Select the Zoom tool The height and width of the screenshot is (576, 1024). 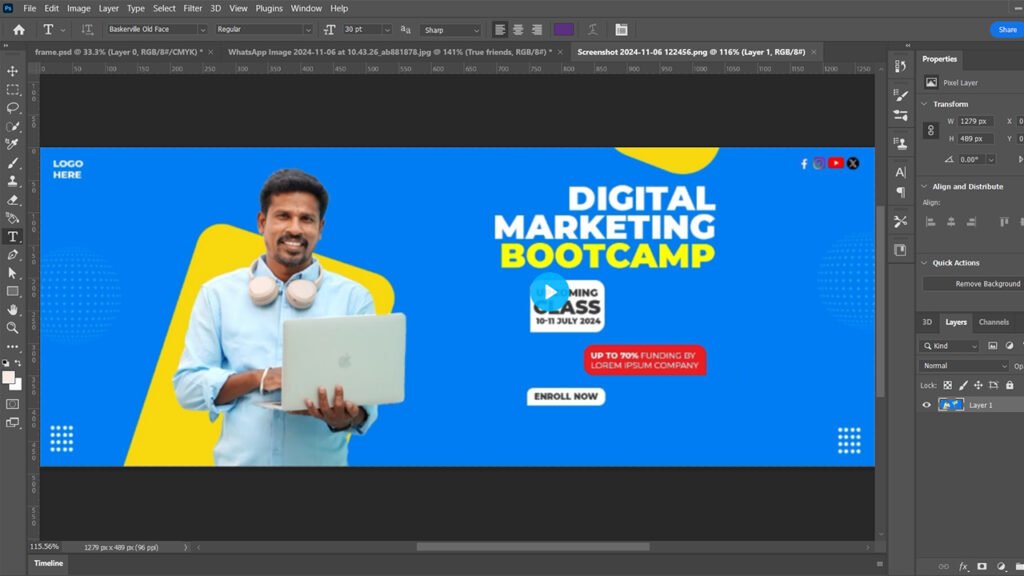point(13,327)
